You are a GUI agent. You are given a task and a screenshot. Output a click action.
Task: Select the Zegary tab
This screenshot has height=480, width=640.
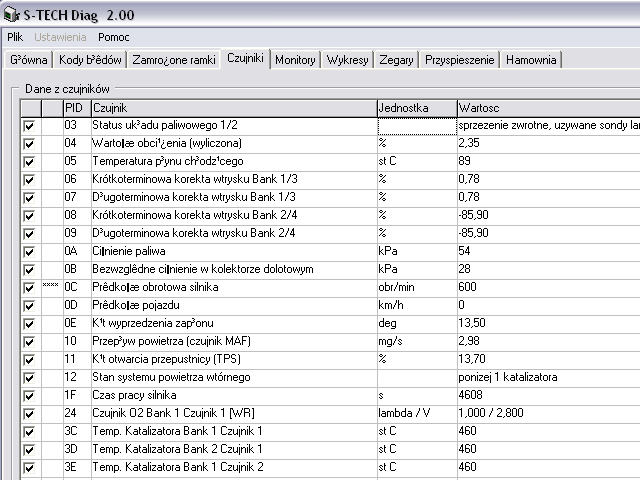click(396, 60)
